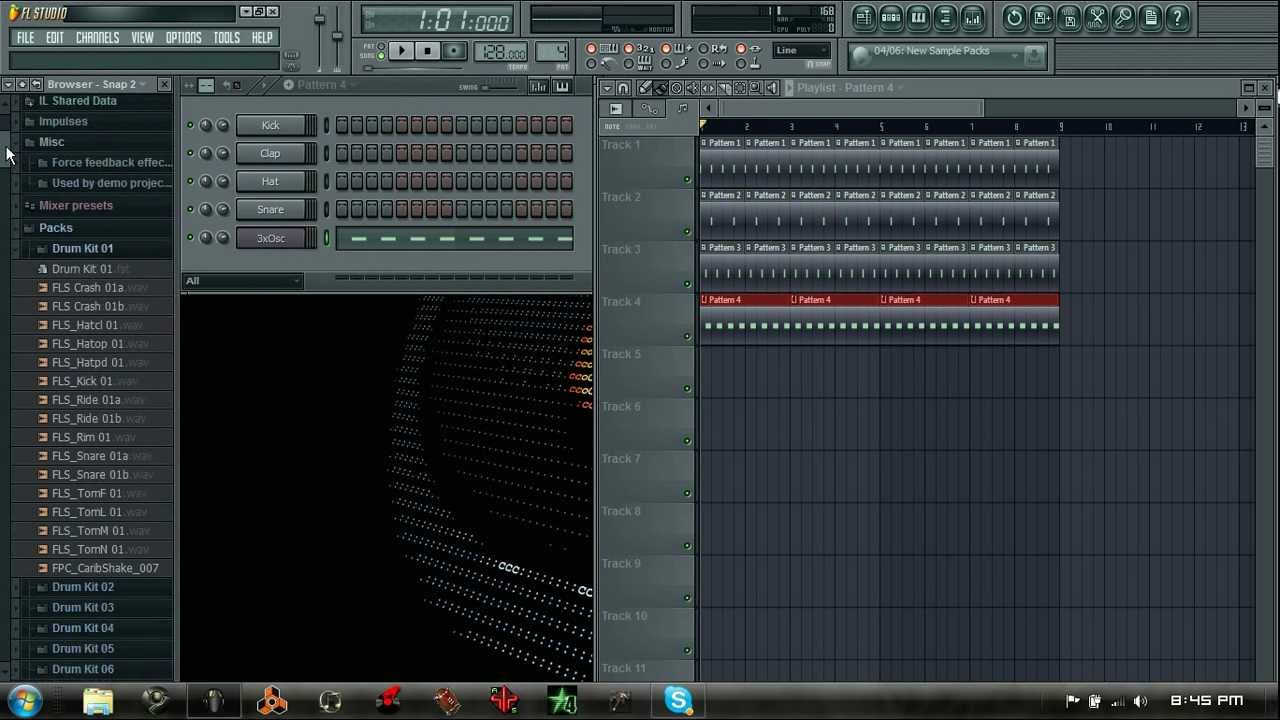Open Skype from the Windows taskbar

click(x=678, y=700)
